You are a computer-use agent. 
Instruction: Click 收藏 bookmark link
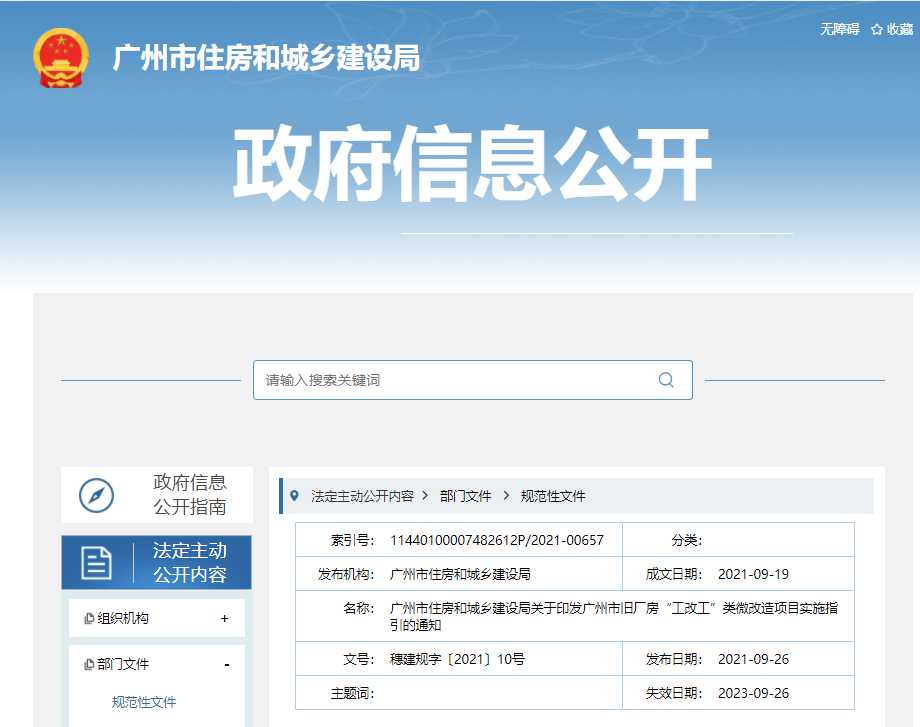[899, 29]
